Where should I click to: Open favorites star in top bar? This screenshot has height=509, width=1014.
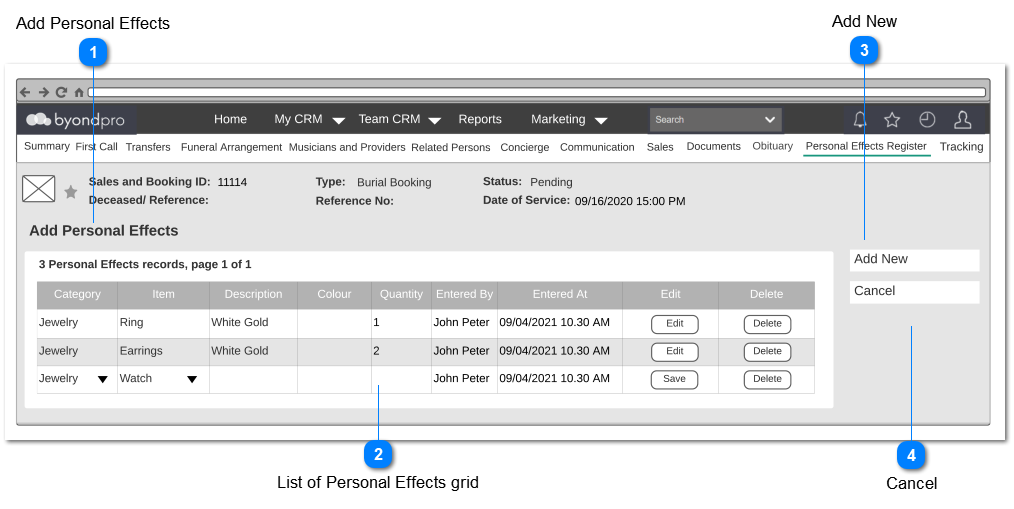tap(892, 120)
